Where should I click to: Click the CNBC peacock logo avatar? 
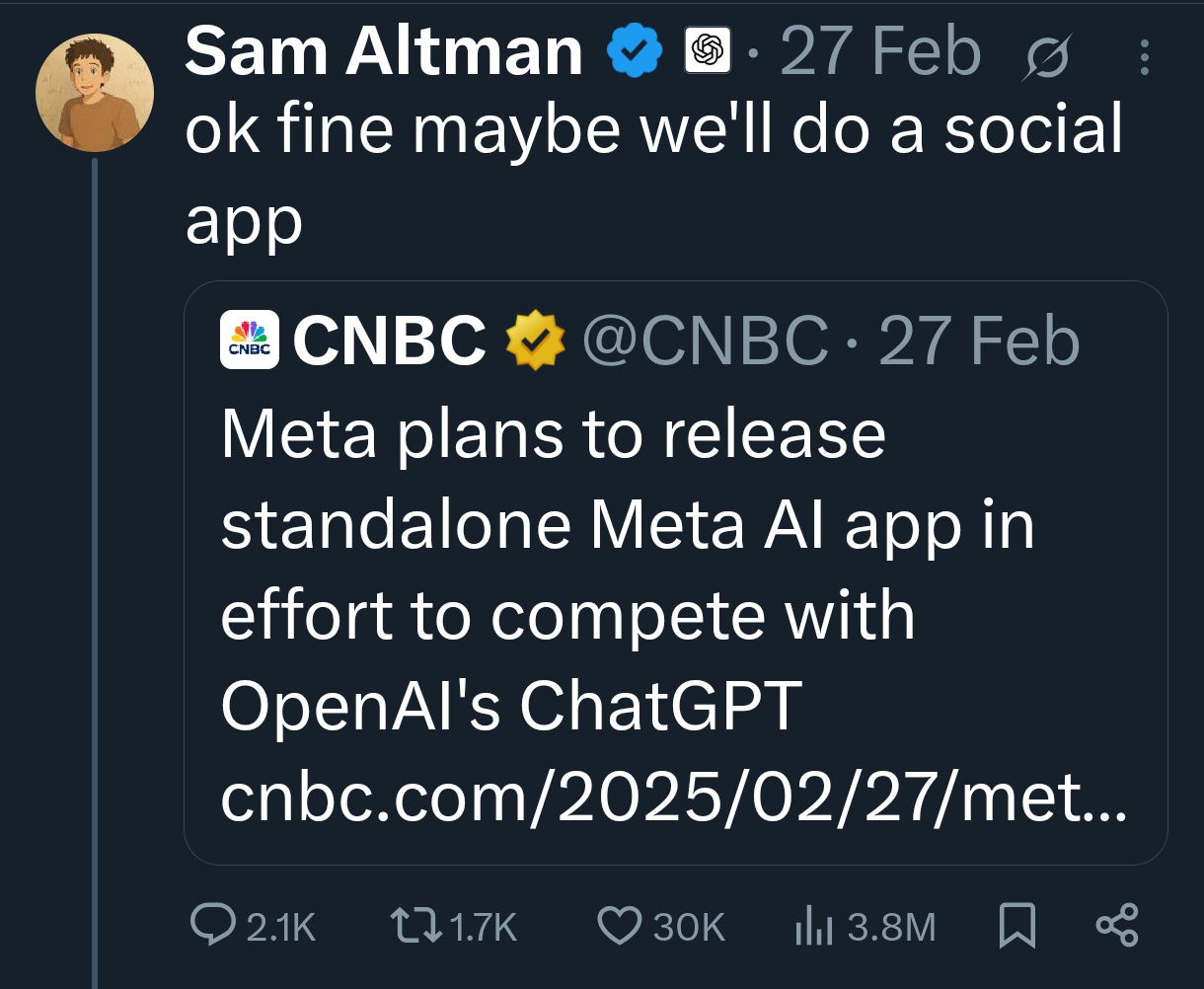click(250, 341)
